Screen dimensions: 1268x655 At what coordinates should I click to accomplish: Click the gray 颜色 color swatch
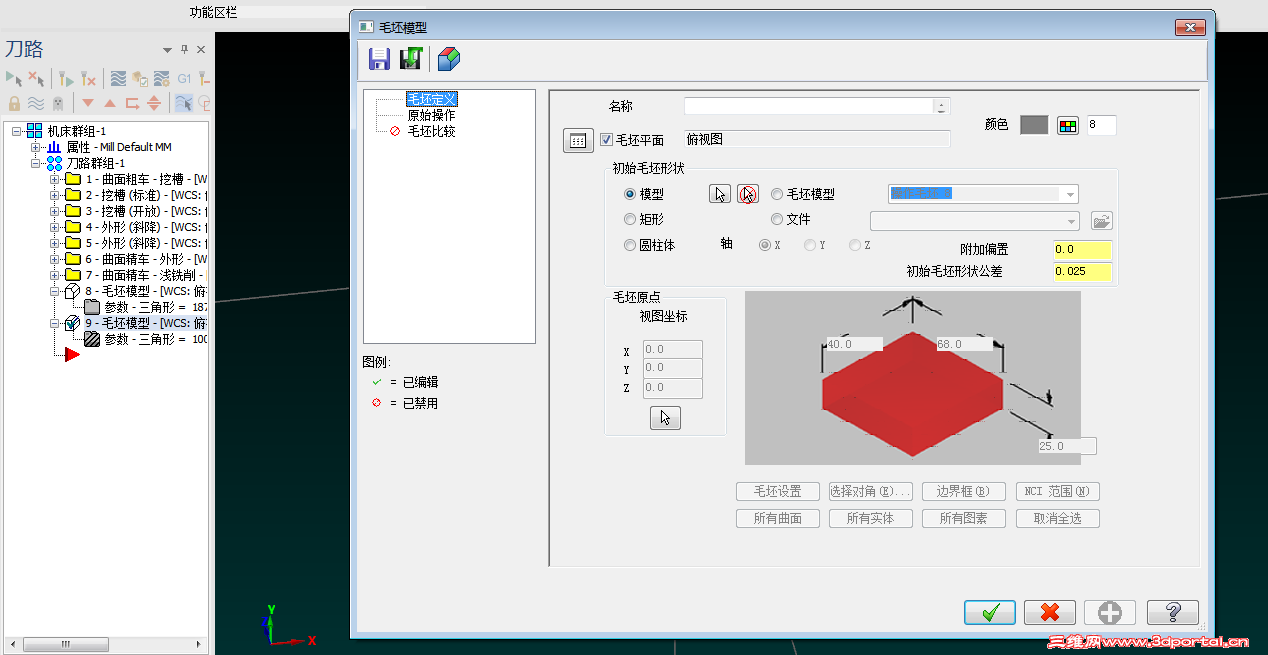click(x=1036, y=124)
